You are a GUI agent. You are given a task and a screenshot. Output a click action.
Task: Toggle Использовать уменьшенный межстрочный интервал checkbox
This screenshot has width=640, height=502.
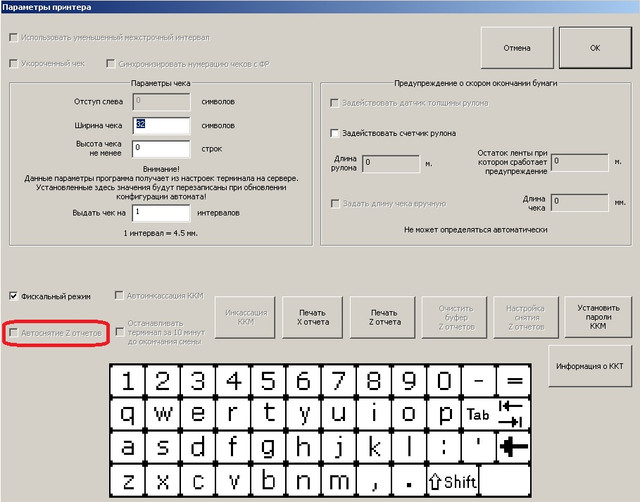[14, 38]
